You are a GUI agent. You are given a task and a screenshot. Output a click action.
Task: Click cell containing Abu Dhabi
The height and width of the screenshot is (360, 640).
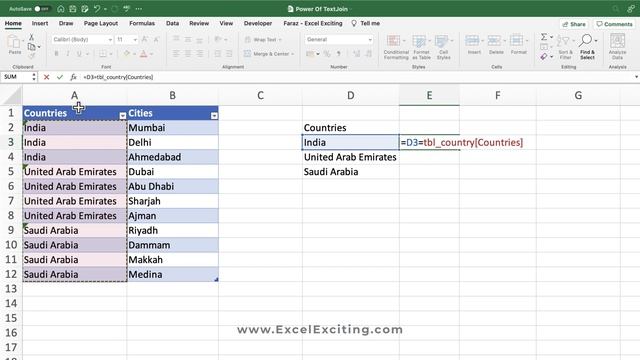(x=173, y=187)
